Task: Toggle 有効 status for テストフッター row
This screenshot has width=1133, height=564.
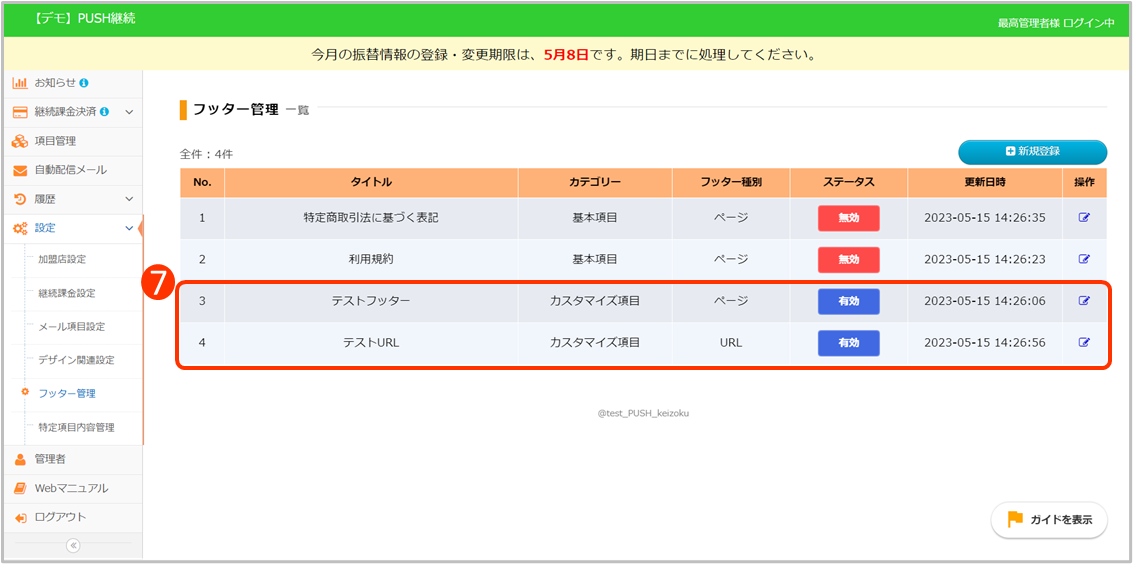Action: tap(848, 301)
